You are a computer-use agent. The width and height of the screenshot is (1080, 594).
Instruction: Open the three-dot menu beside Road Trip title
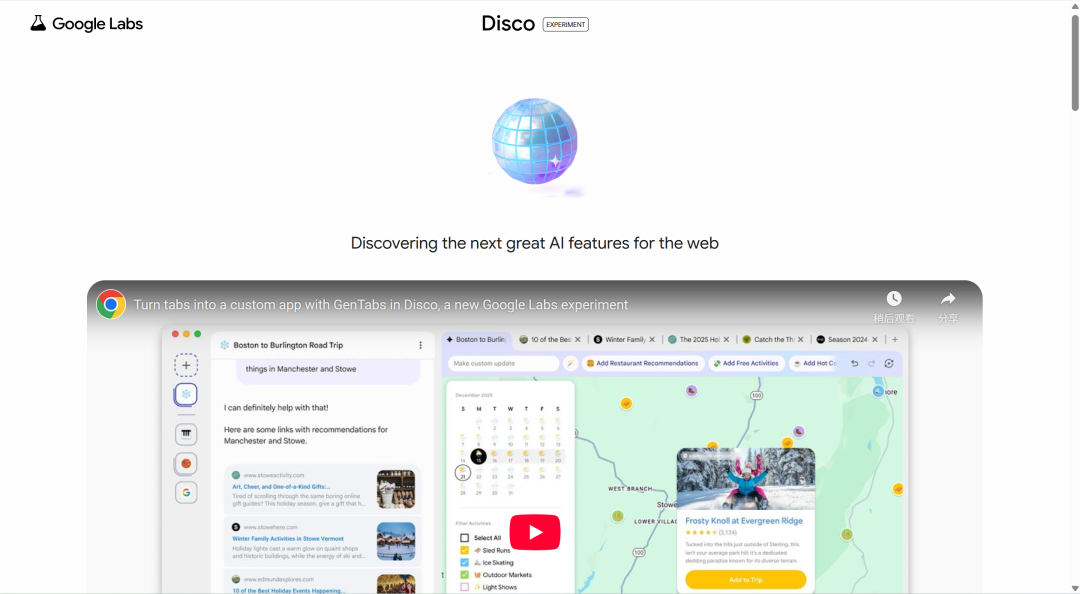click(420, 345)
